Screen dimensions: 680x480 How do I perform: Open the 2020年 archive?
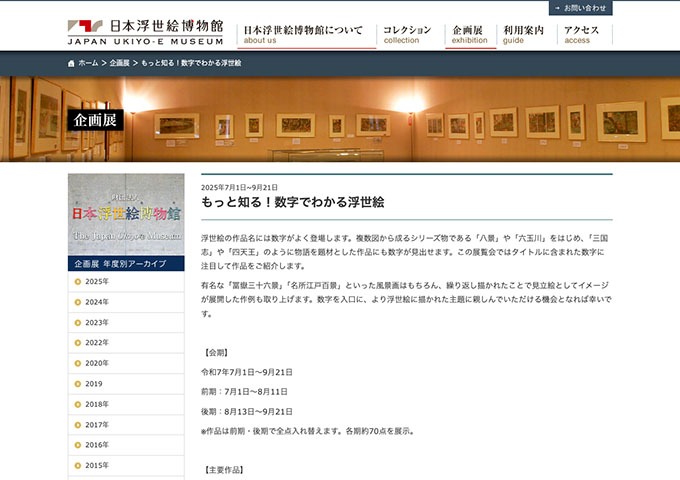(126, 363)
